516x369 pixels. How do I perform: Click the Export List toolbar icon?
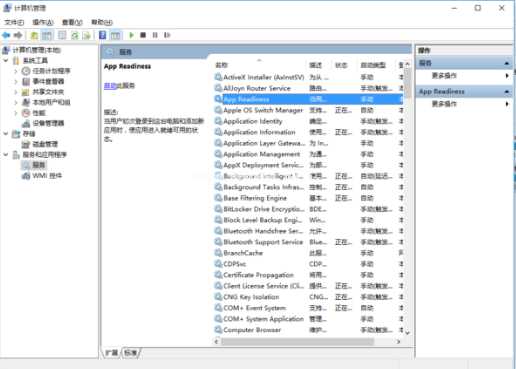[86, 35]
